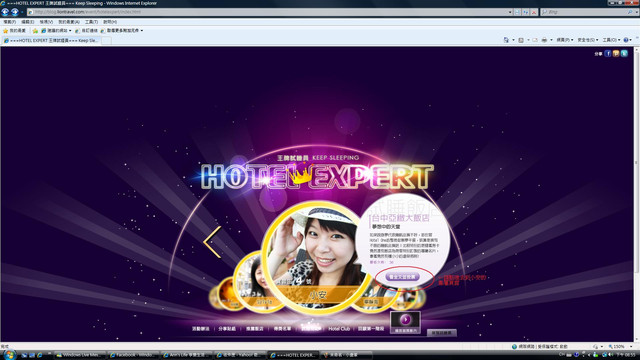
Task: Share page via Twitter icon
Action: pyautogui.click(x=624, y=53)
